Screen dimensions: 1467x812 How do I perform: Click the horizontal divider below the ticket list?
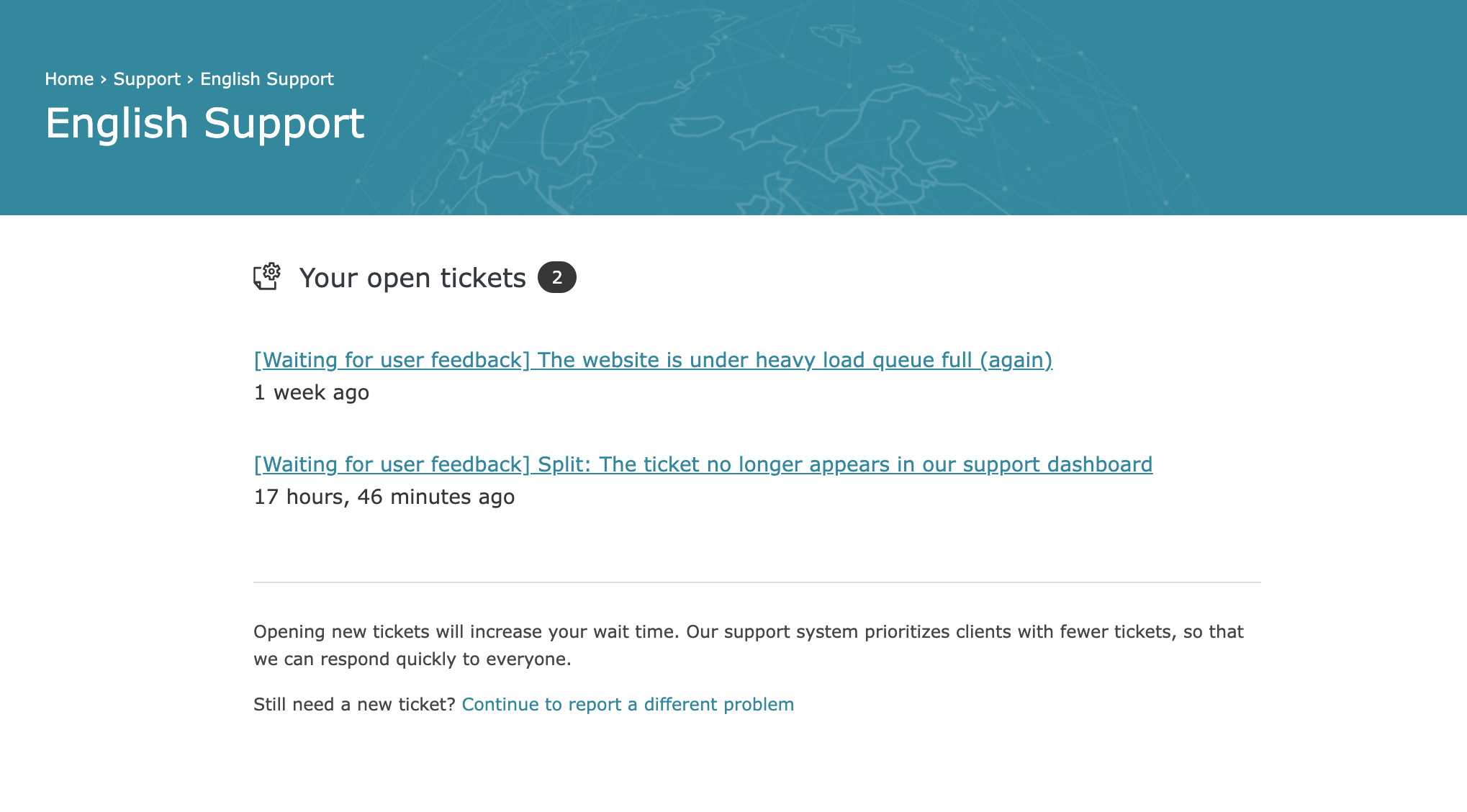(757, 582)
